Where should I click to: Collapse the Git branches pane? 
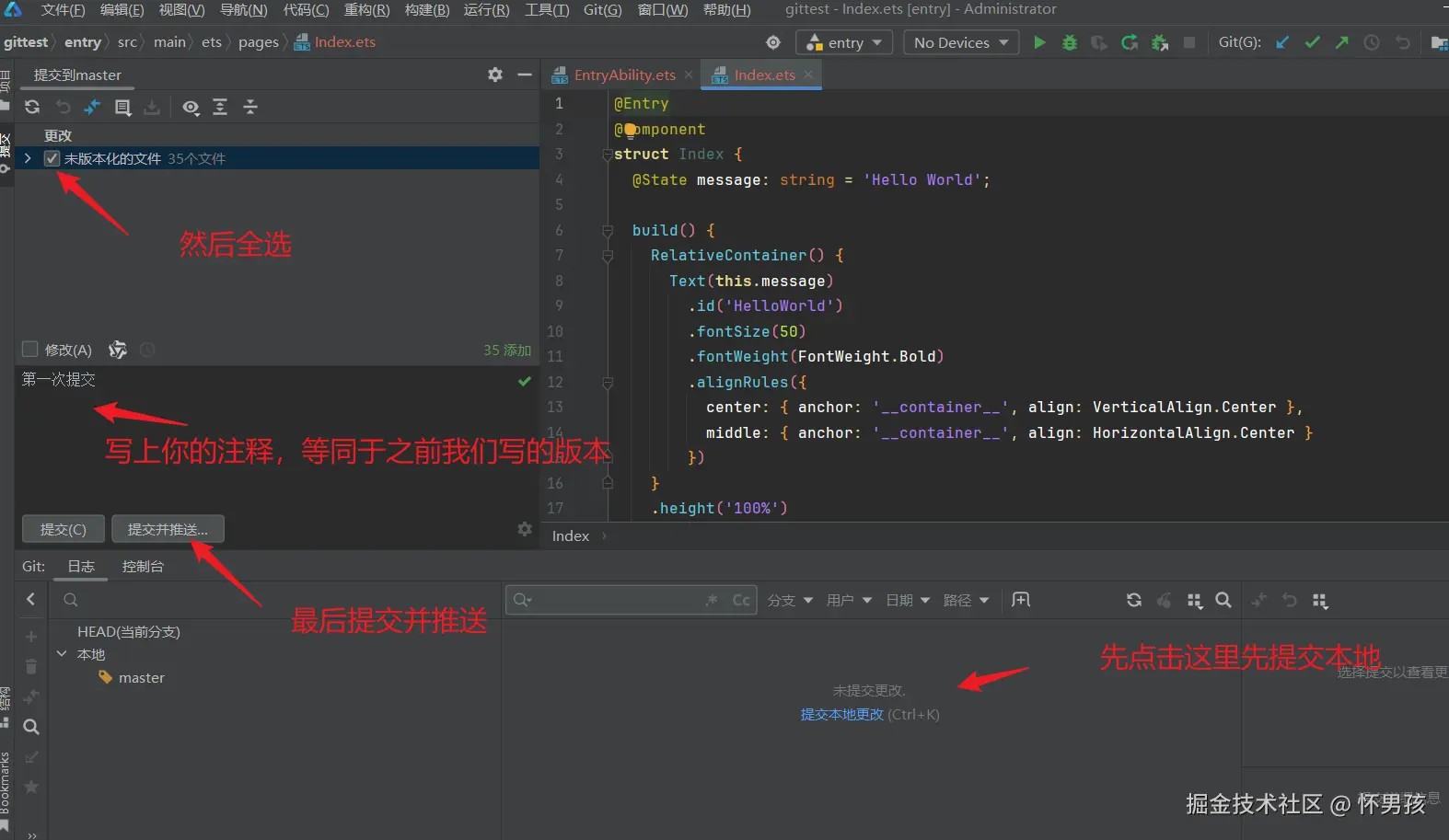(30, 599)
